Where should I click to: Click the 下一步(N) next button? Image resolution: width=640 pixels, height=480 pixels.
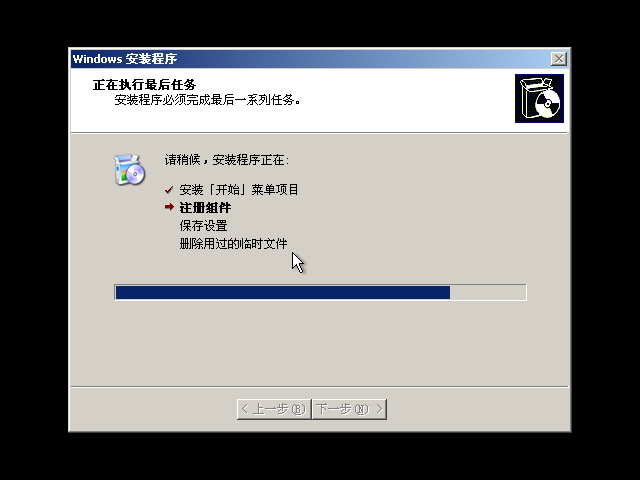pos(349,409)
